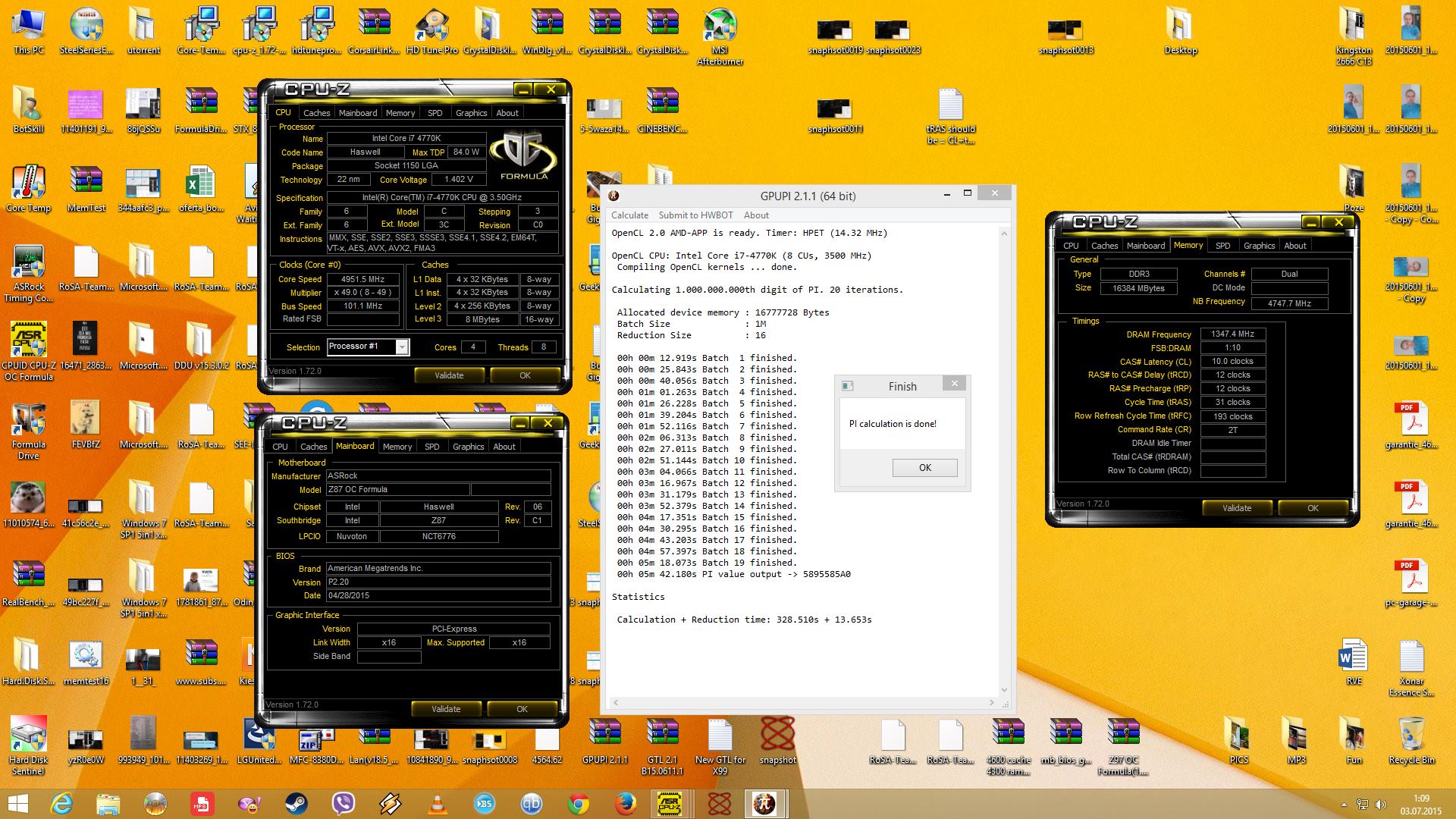
Task: Open HD Tune Pro desktop shortcut
Action: click(x=431, y=30)
